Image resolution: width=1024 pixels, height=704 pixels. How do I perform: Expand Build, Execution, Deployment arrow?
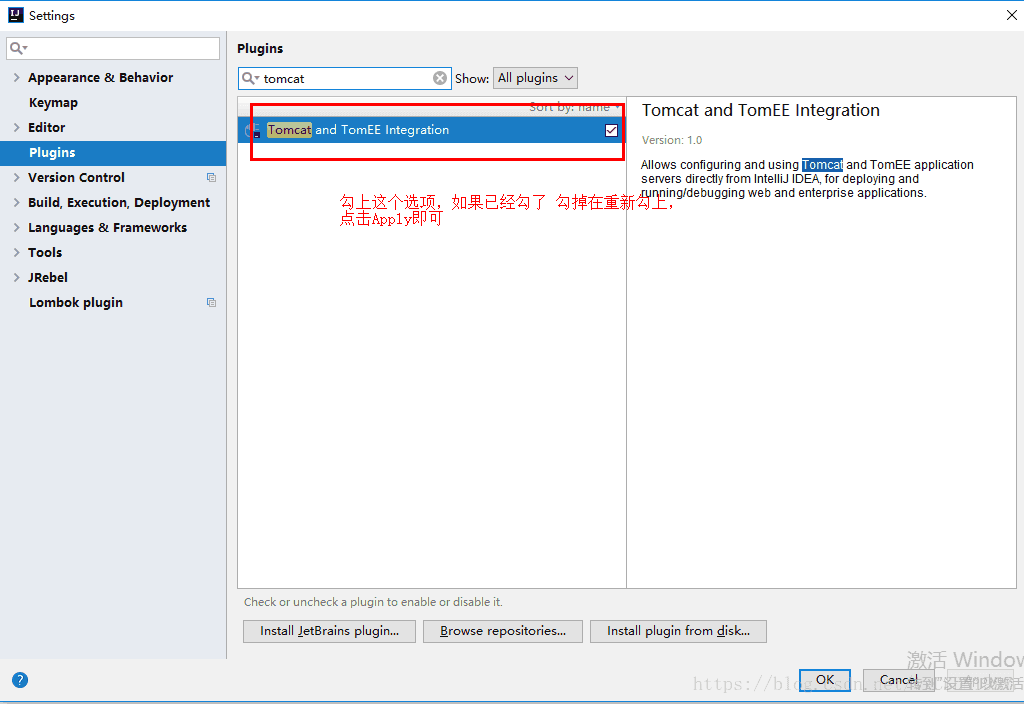pyautogui.click(x=17, y=202)
